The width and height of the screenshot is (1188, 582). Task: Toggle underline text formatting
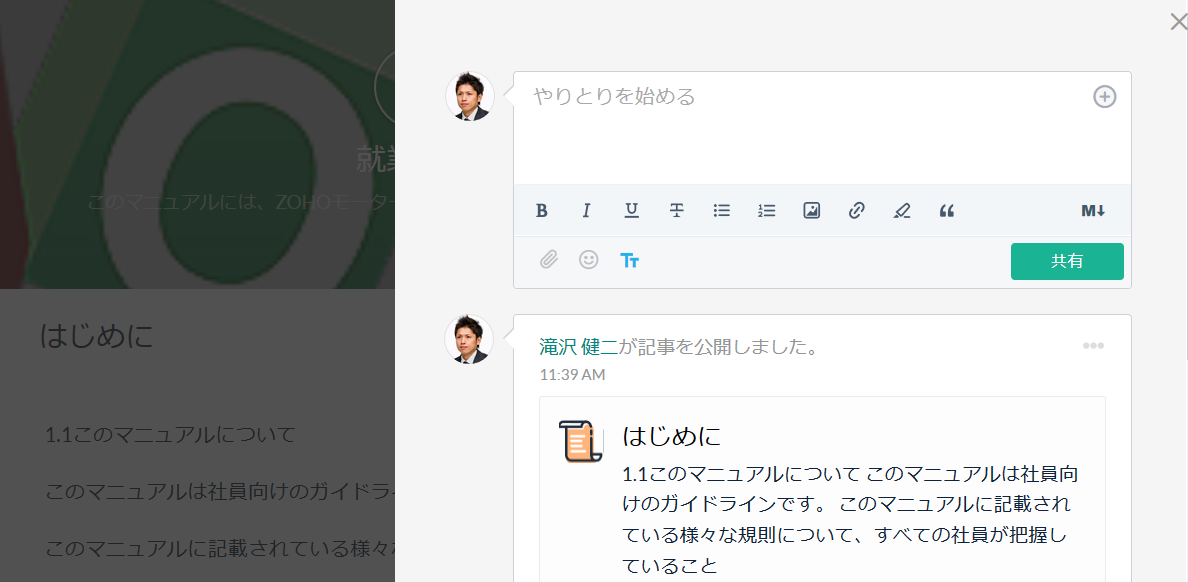click(632, 211)
